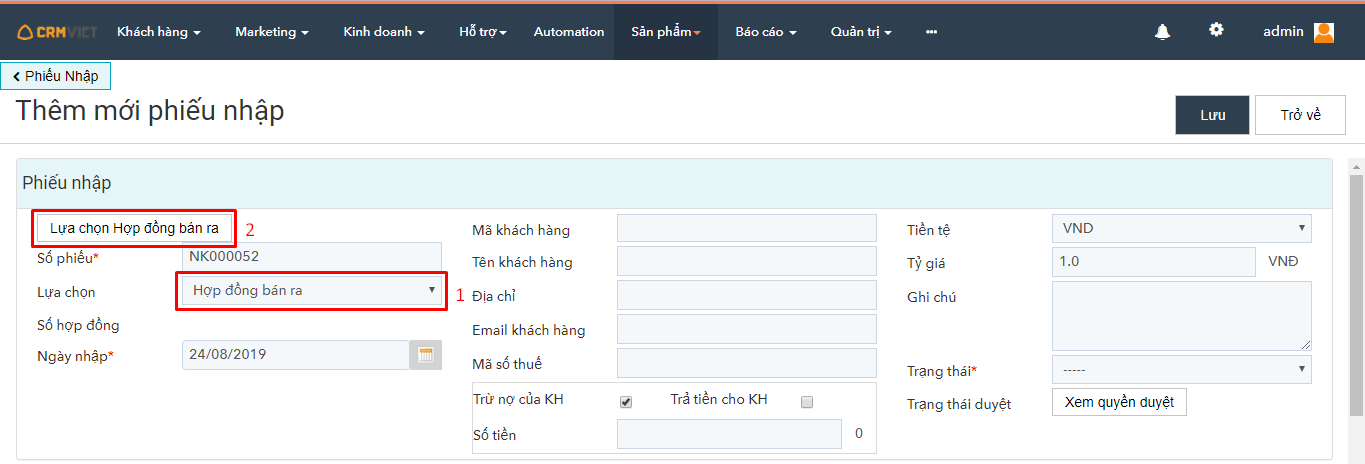Image resolution: width=1365 pixels, height=464 pixels.
Task: Expand the Hỗ trợ menu
Action: [483, 32]
